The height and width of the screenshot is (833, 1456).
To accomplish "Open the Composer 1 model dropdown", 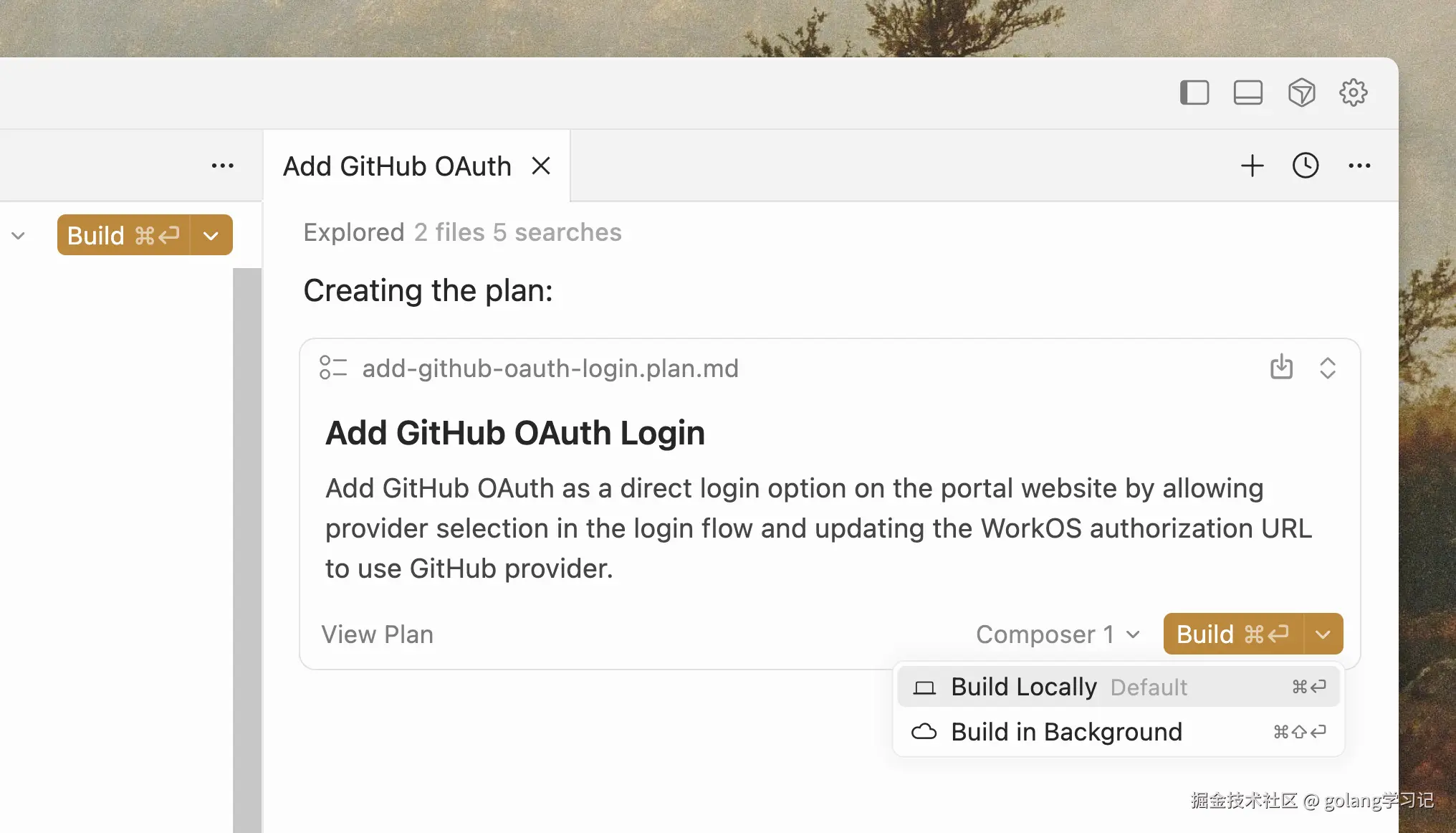I will click(1058, 634).
